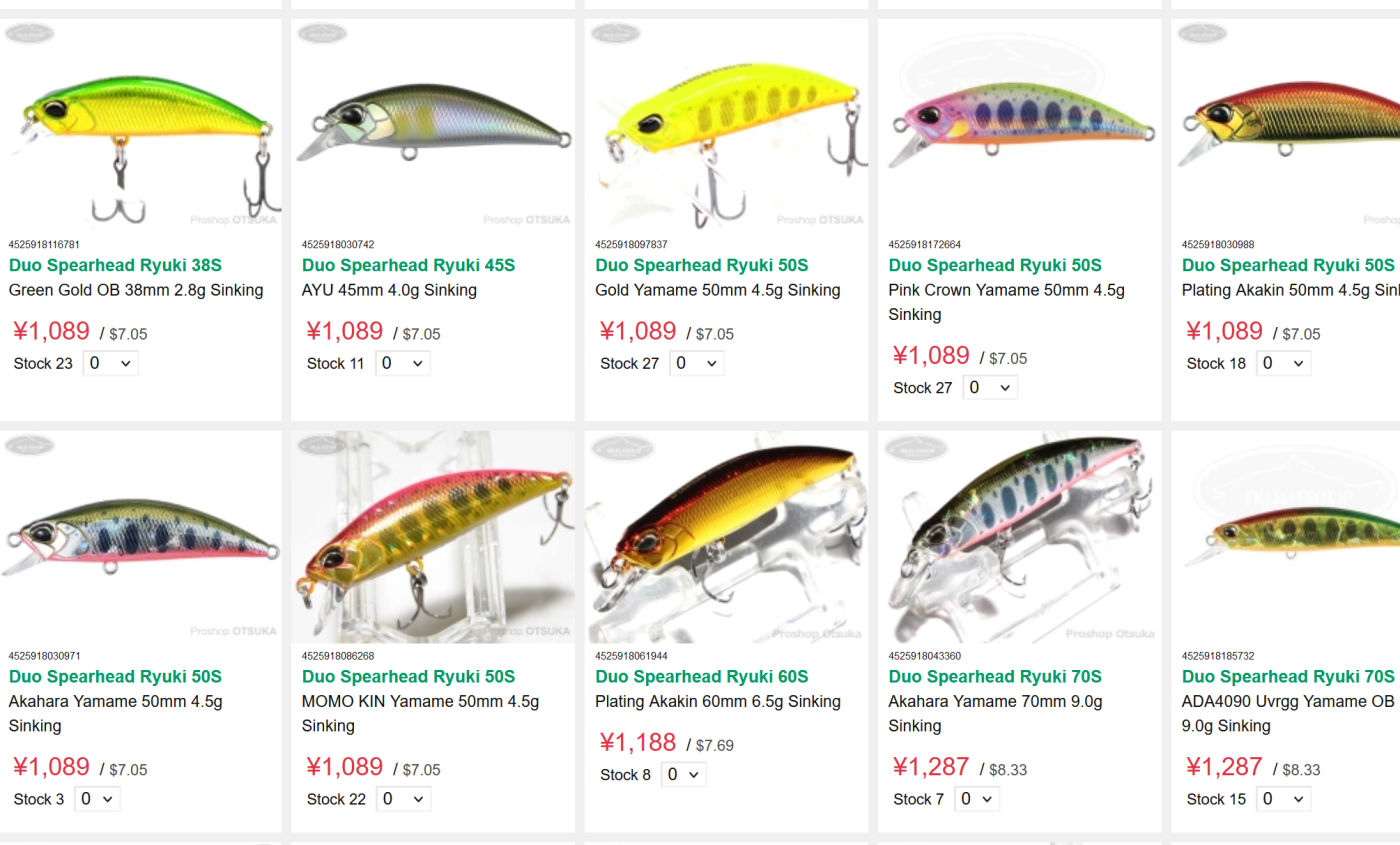This screenshot has height=845, width=1400.
Task: Open quantity selector beside Stock 22
Action: (403, 799)
